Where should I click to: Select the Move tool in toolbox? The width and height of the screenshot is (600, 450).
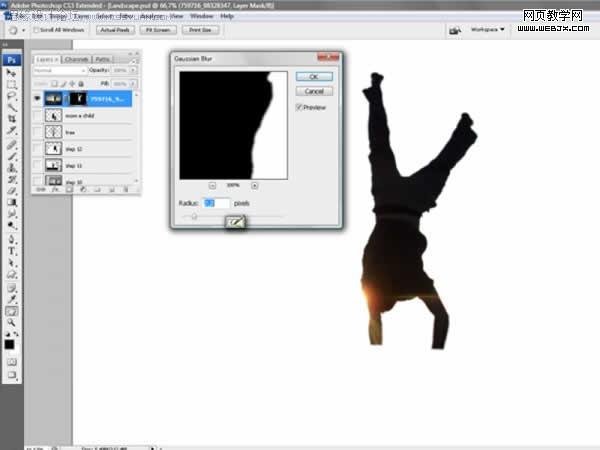11,73
